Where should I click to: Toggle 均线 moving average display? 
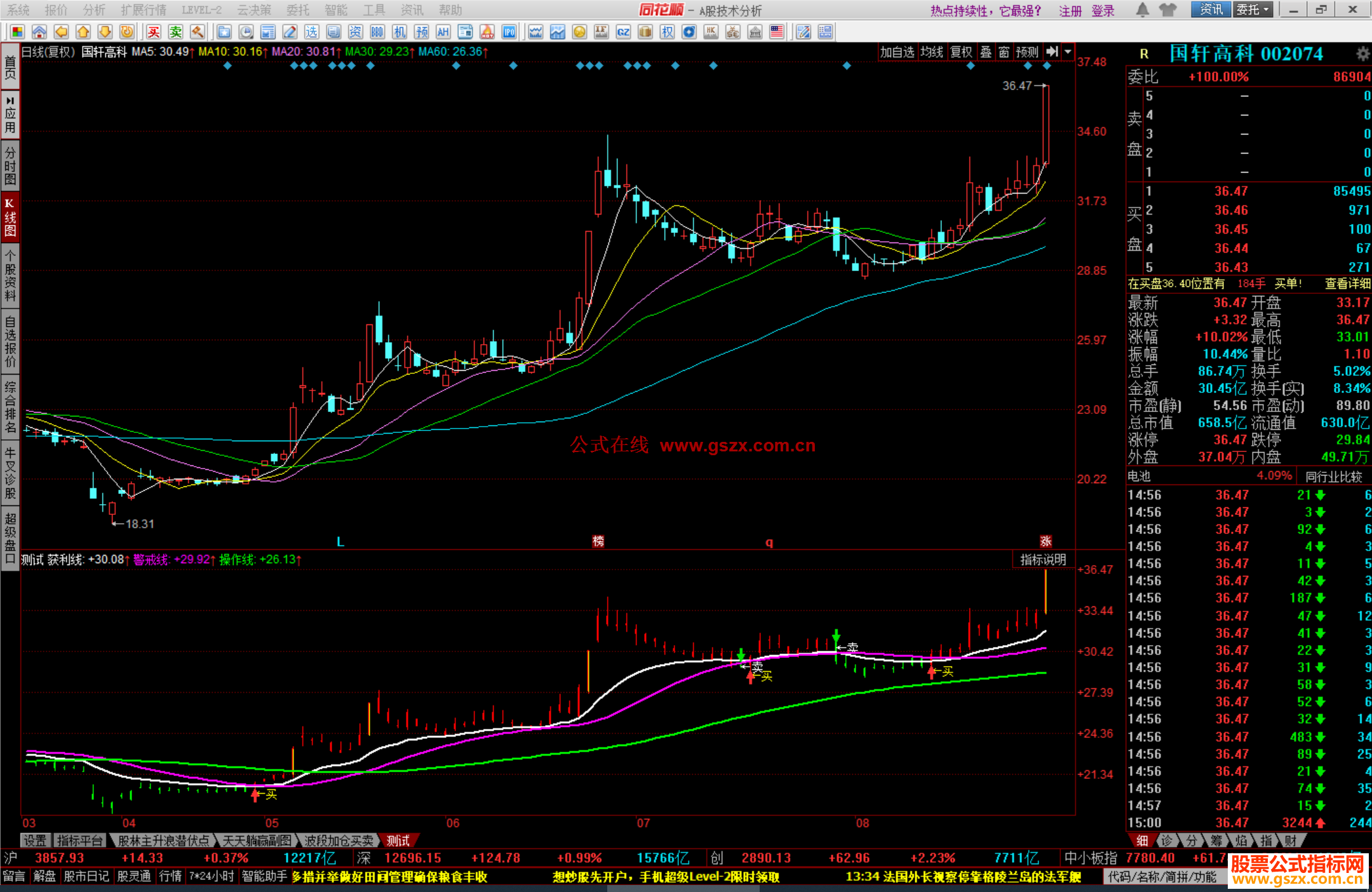coord(932,52)
